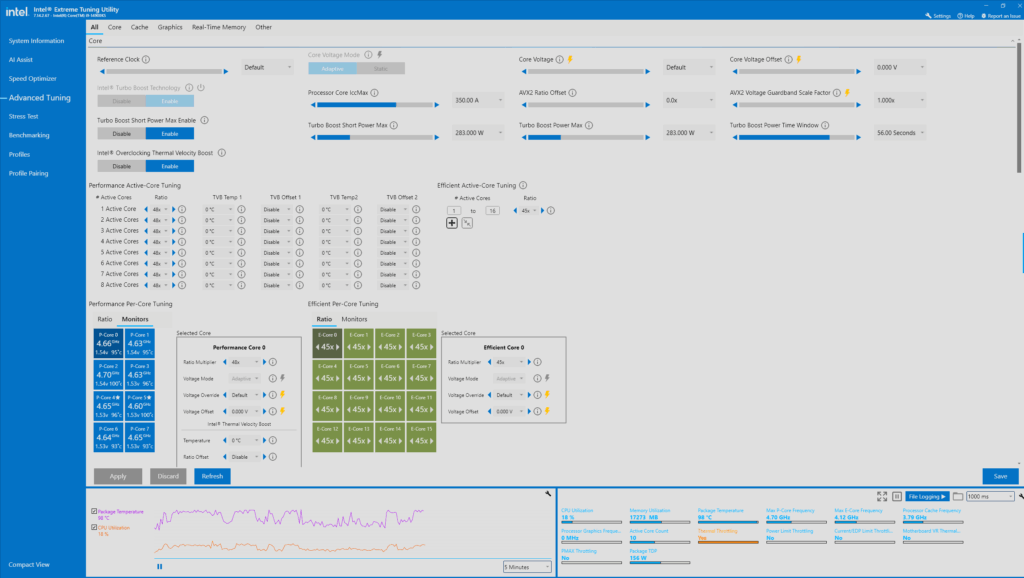Add an efficient active-core group with plus icon

(x=452, y=223)
